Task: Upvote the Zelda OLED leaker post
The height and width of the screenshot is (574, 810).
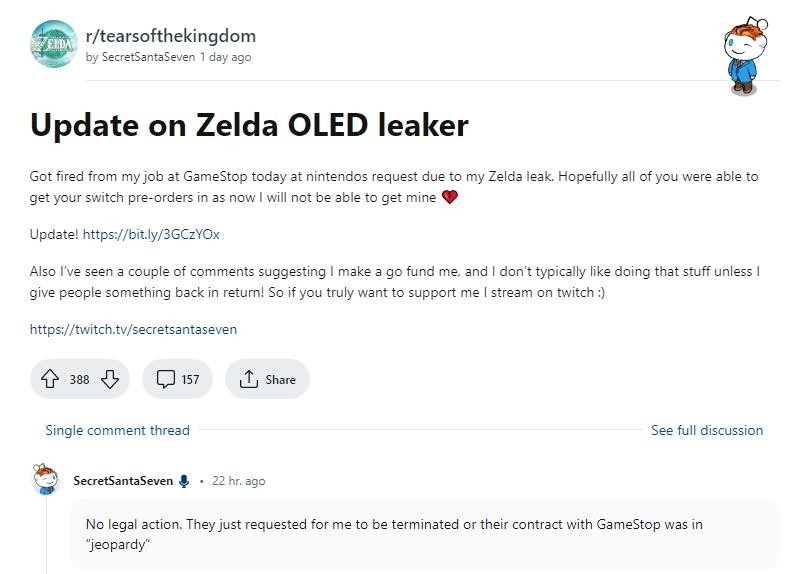Action: (50, 379)
